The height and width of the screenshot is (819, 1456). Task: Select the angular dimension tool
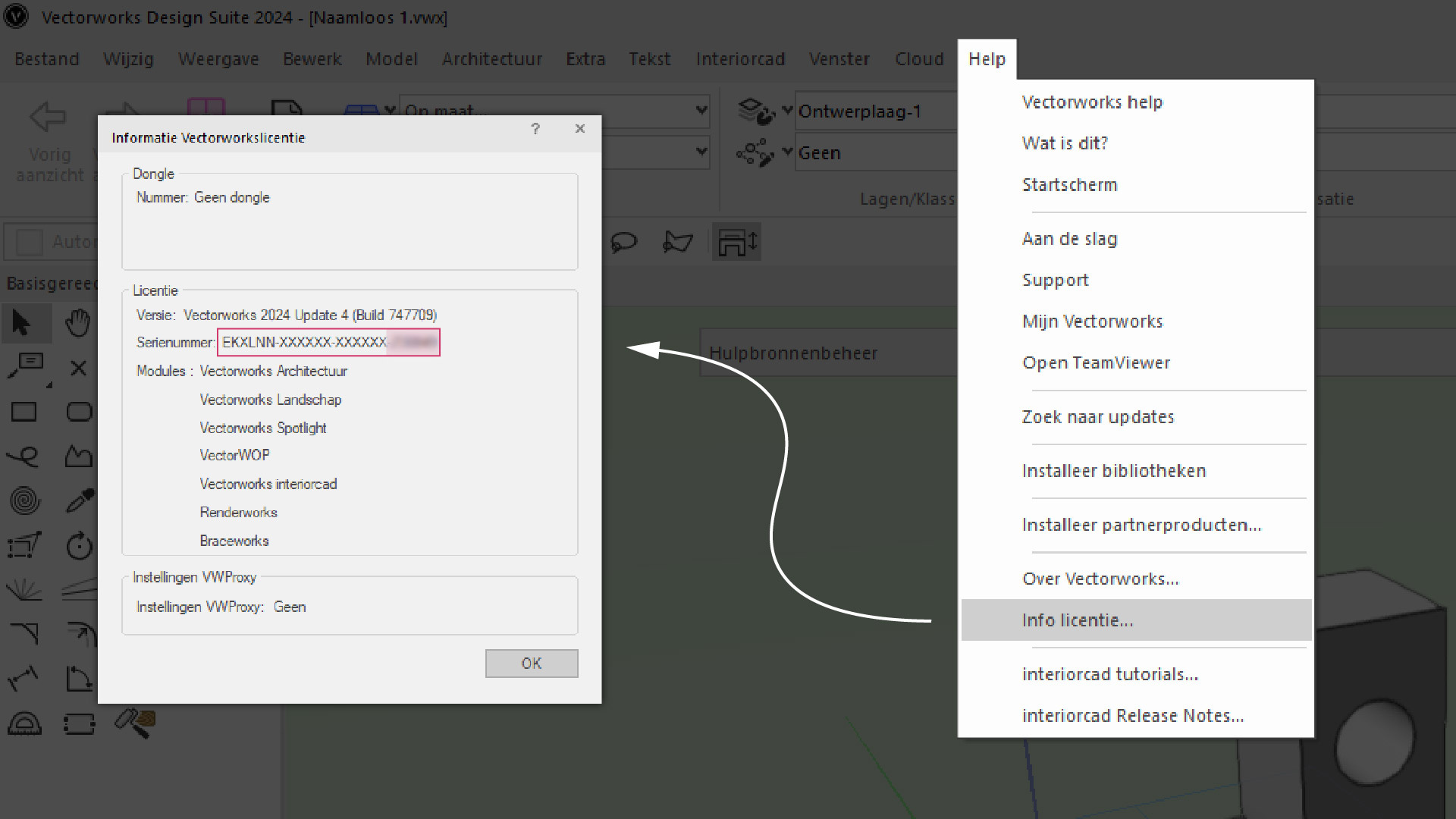click(x=79, y=678)
